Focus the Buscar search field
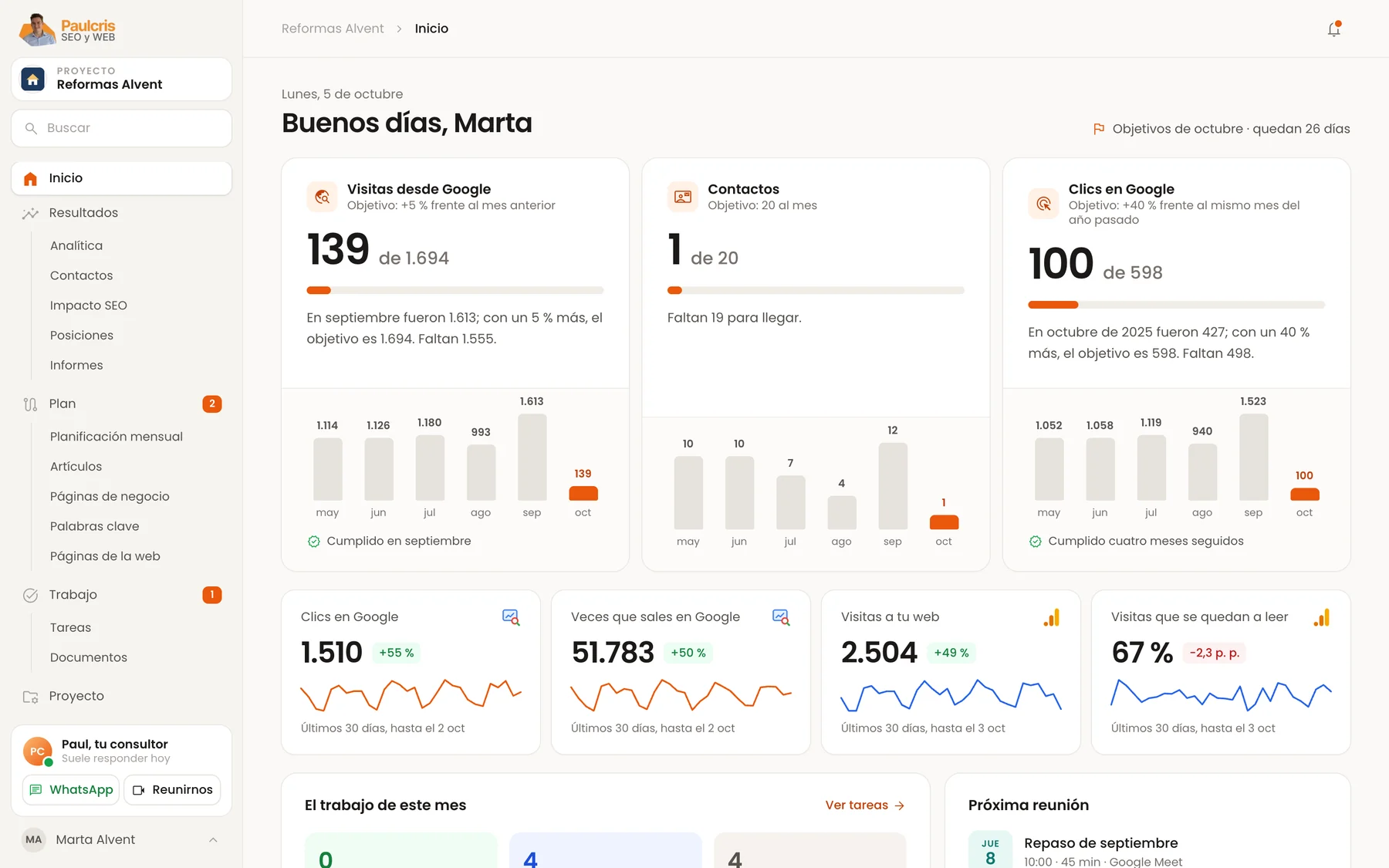 [121, 128]
